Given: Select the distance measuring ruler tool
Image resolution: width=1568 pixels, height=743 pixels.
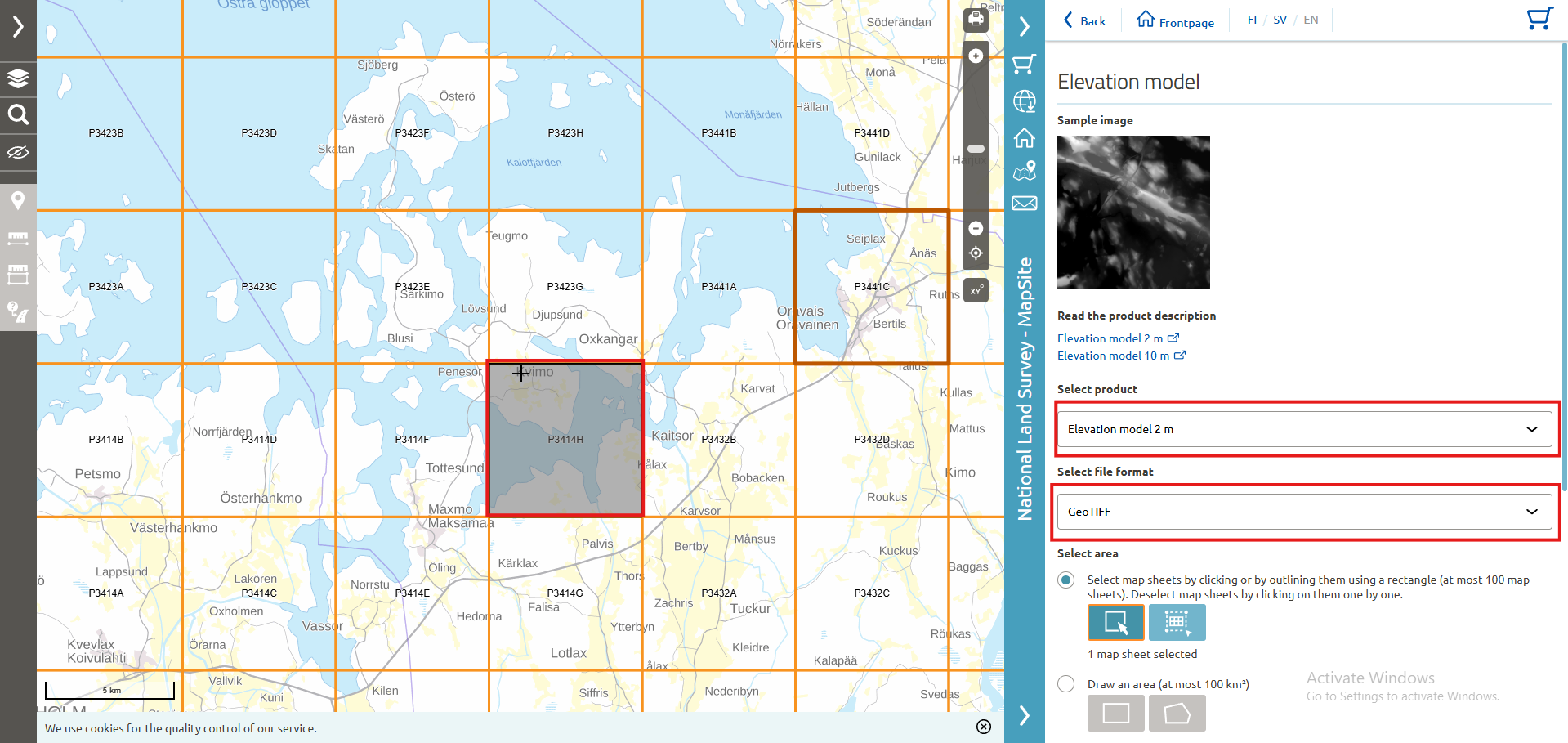Looking at the screenshot, I should click(18, 238).
